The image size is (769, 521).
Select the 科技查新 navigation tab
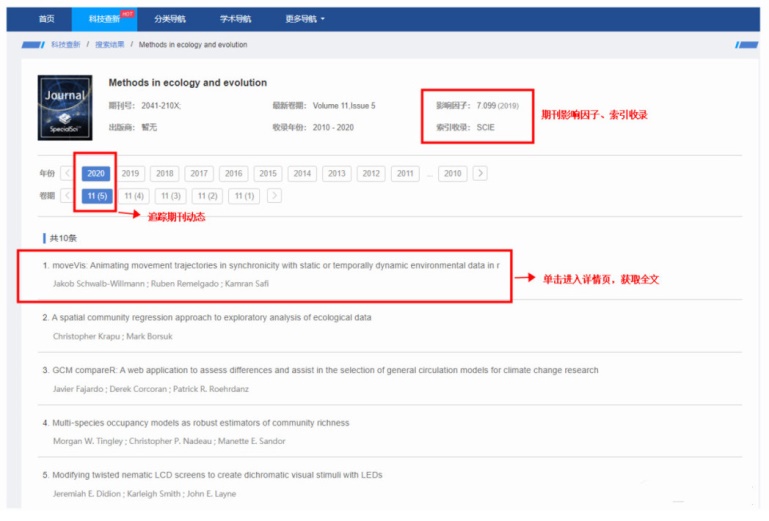coord(104,19)
